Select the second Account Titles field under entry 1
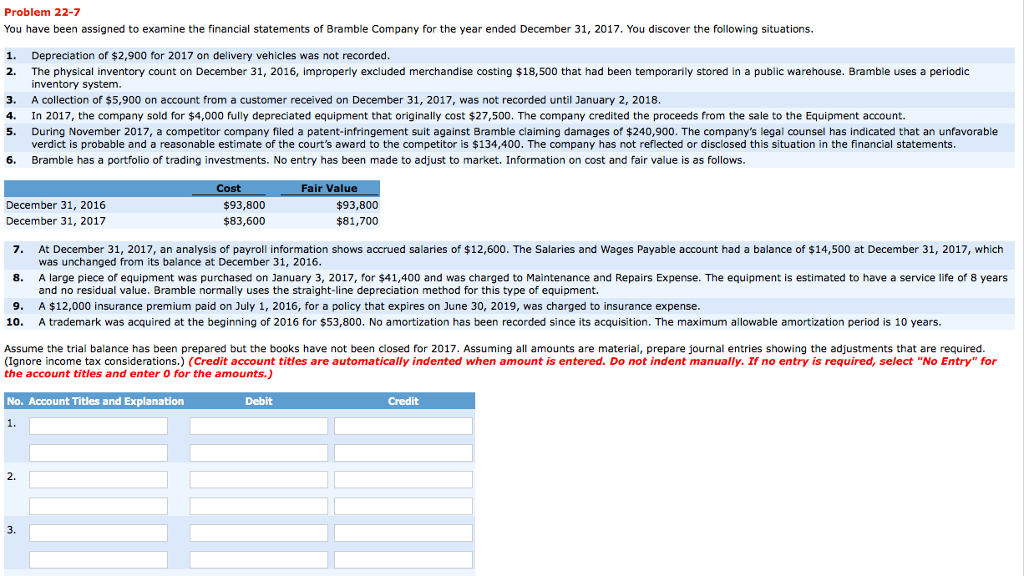Screen dimensions: 1024x576 coord(100,452)
